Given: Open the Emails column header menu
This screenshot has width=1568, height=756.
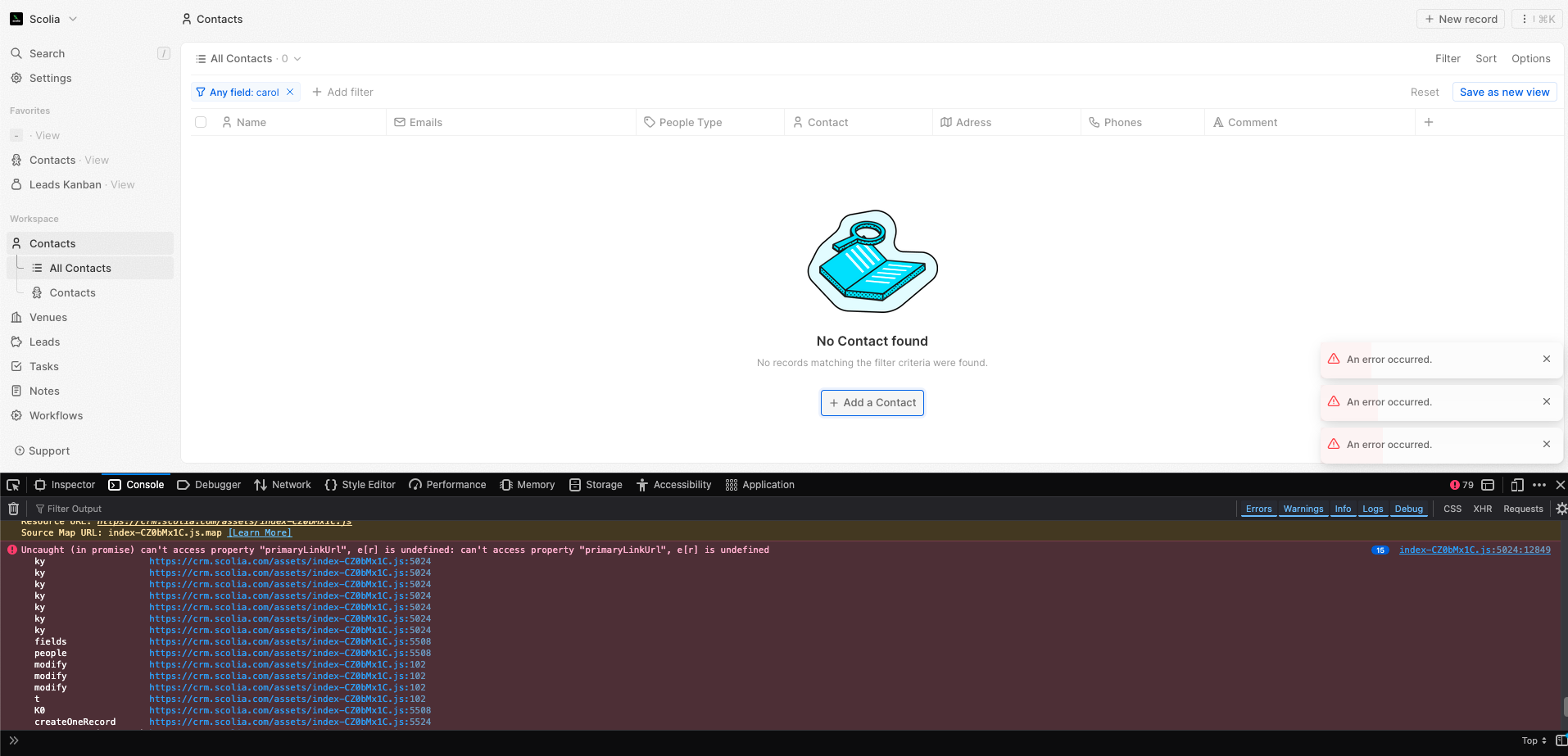Looking at the screenshot, I should (510, 122).
